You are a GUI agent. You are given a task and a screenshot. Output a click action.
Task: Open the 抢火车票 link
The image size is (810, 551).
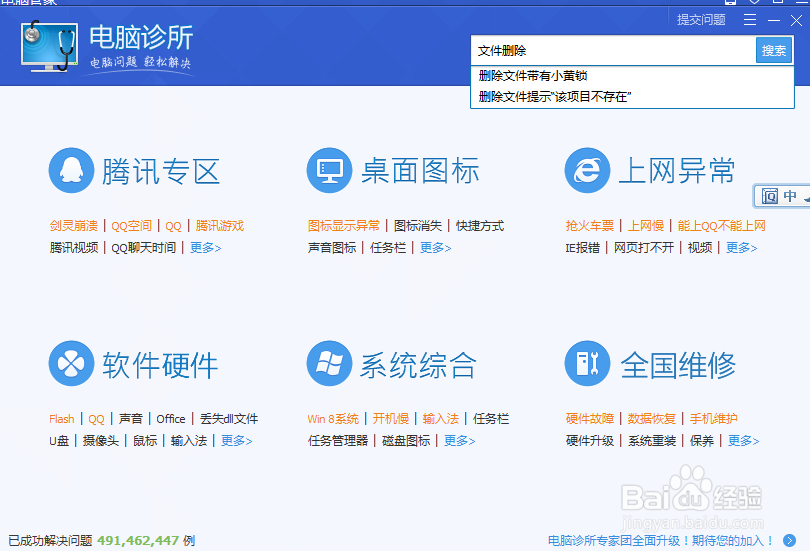(x=590, y=226)
